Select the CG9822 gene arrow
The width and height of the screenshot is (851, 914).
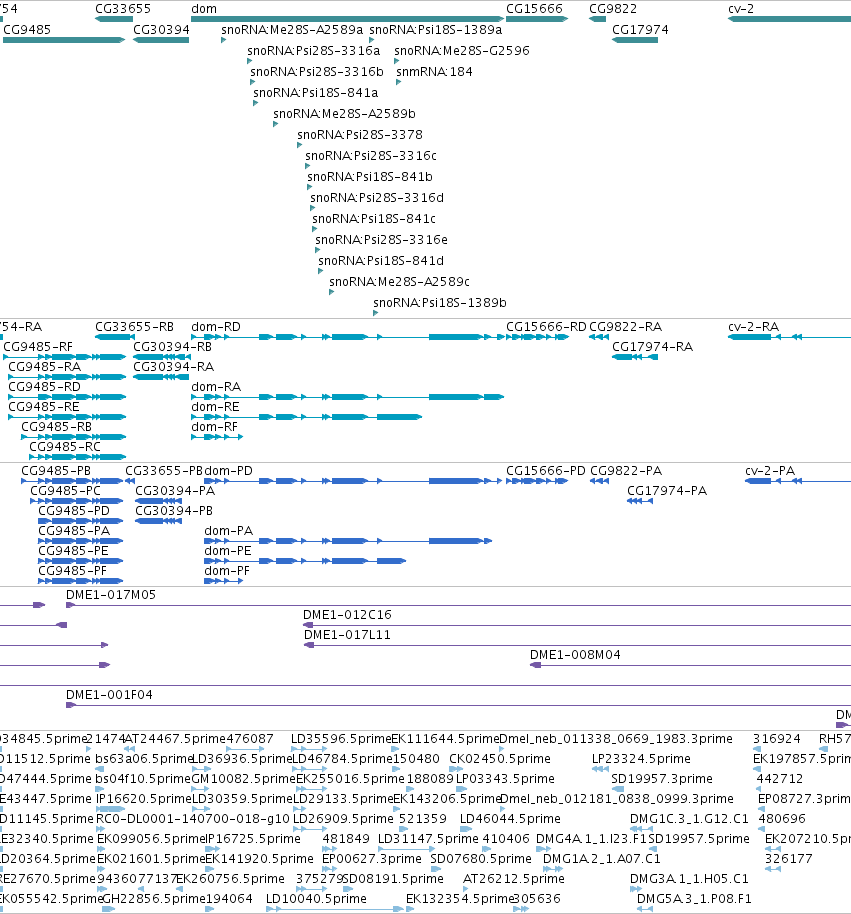597,19
